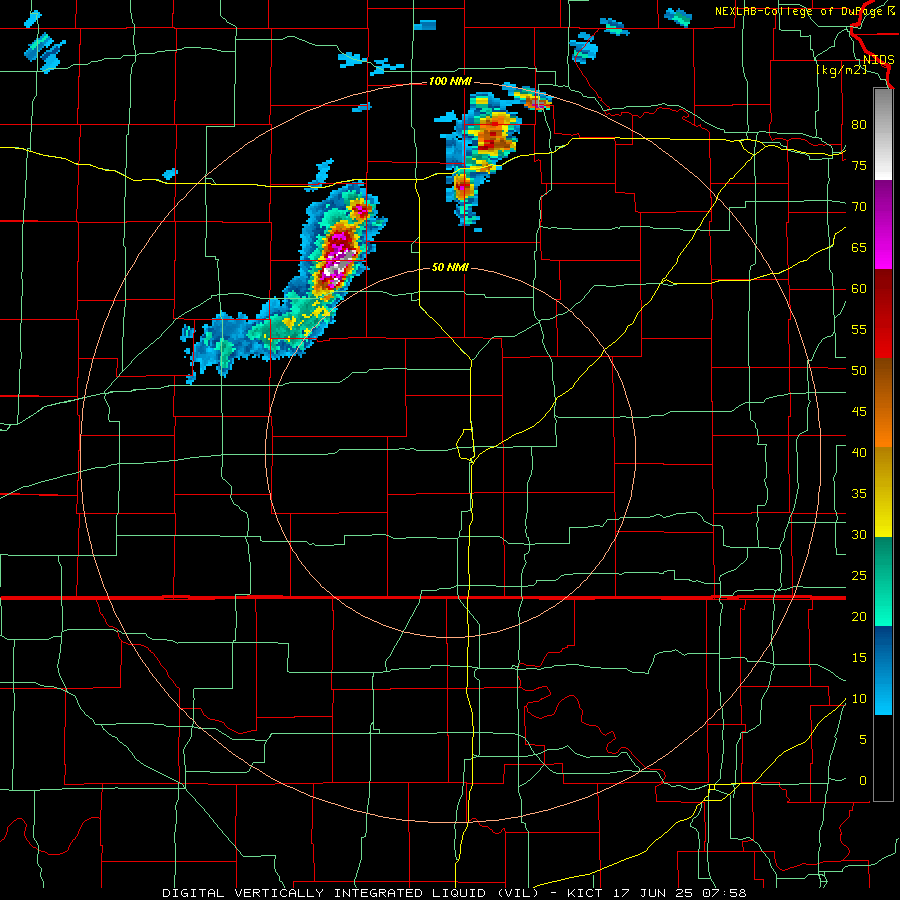Click the 60 value on the legend
The height and width of the screenshot is (900, 900).
(x=859, y=289)
